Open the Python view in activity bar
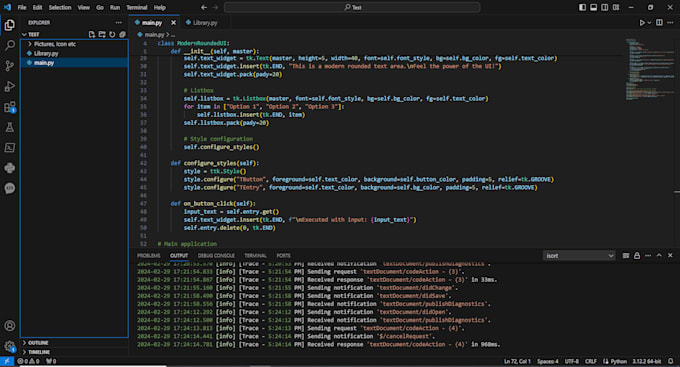 coord(10,168)
